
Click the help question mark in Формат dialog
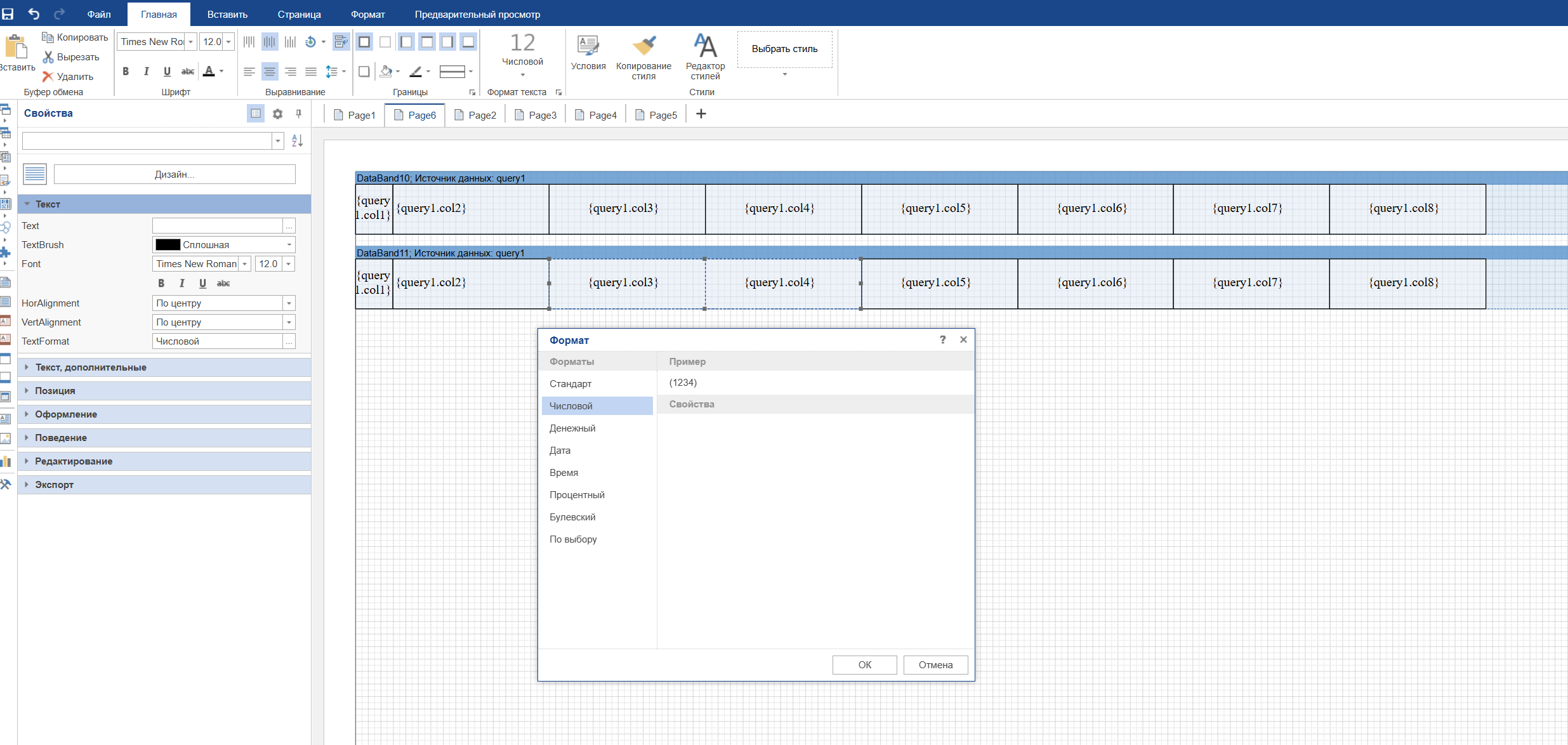tap(942, 340)
